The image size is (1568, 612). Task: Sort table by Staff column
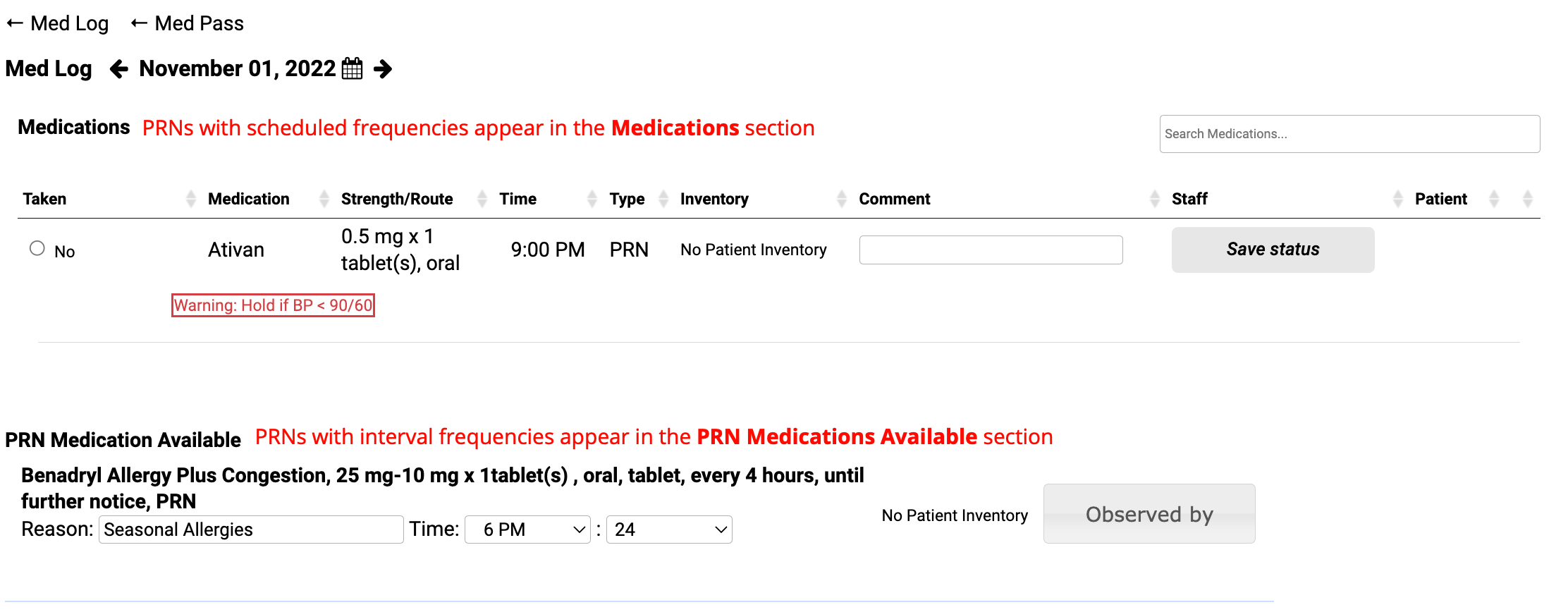[1397, 199]
